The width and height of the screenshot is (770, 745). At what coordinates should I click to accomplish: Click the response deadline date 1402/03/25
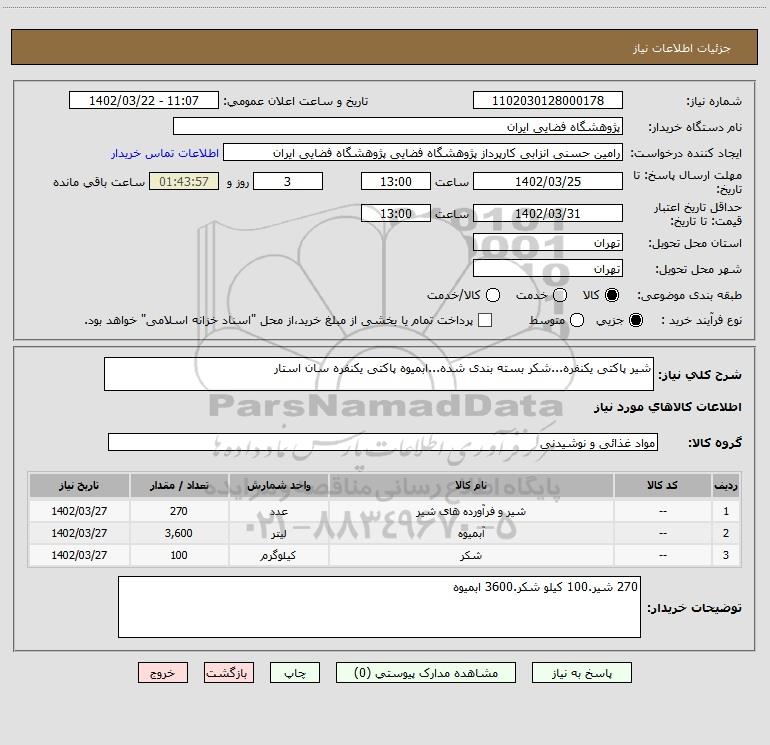pos(548,181)
